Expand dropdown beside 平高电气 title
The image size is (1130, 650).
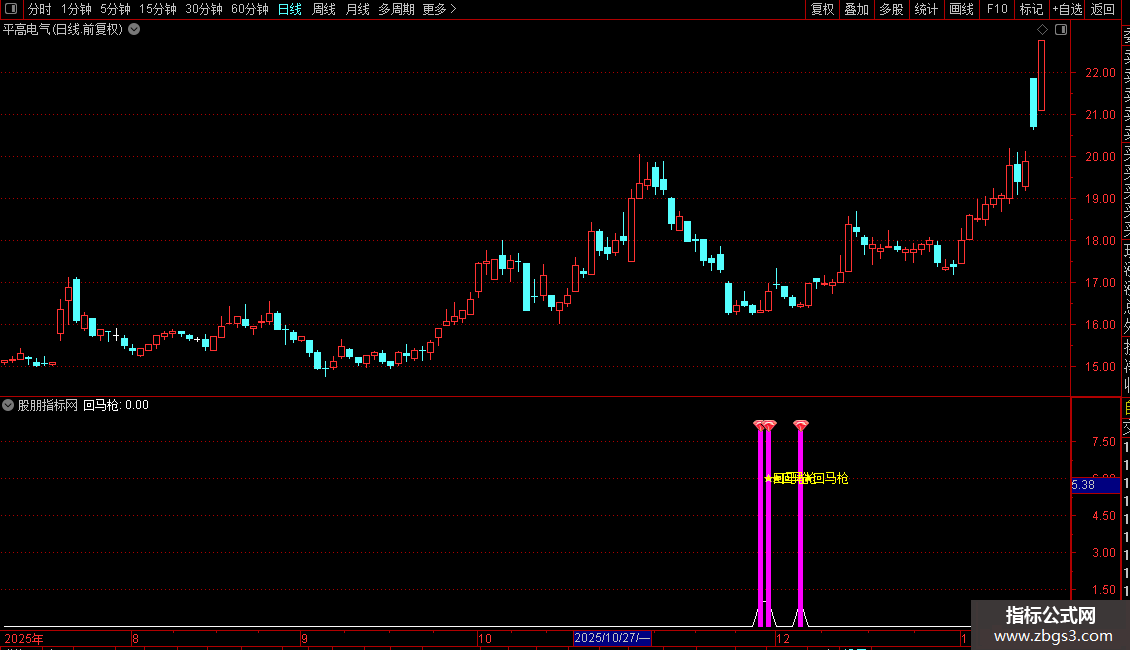click(134, 30)
